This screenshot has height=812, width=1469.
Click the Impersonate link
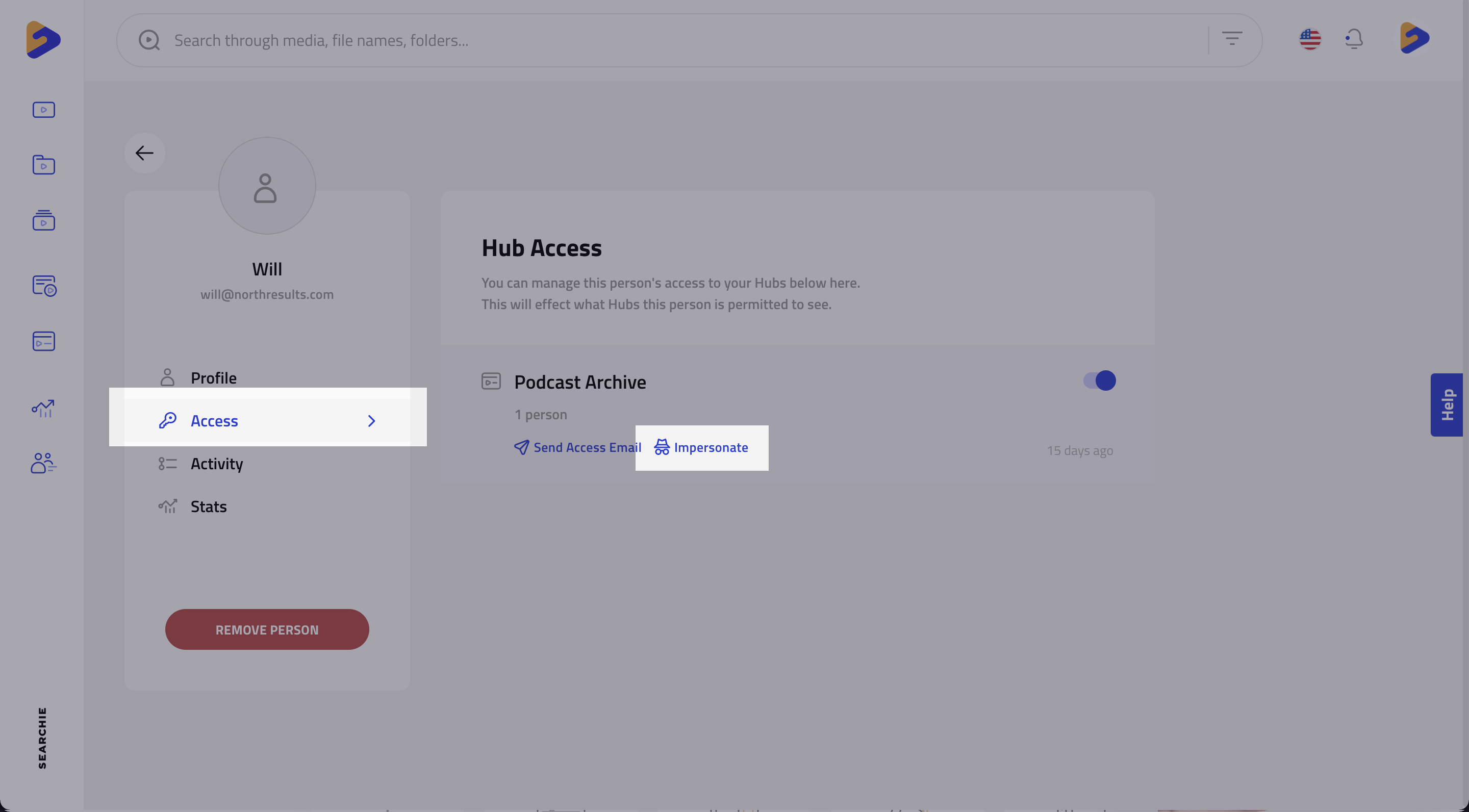pyautogui.click(x=701, y=448)
